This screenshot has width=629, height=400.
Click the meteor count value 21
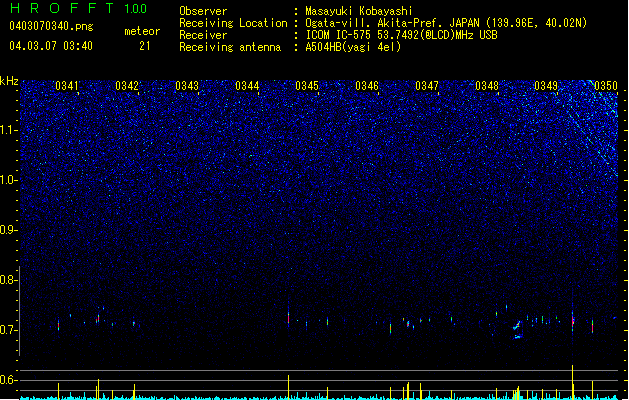click(145, 46)
